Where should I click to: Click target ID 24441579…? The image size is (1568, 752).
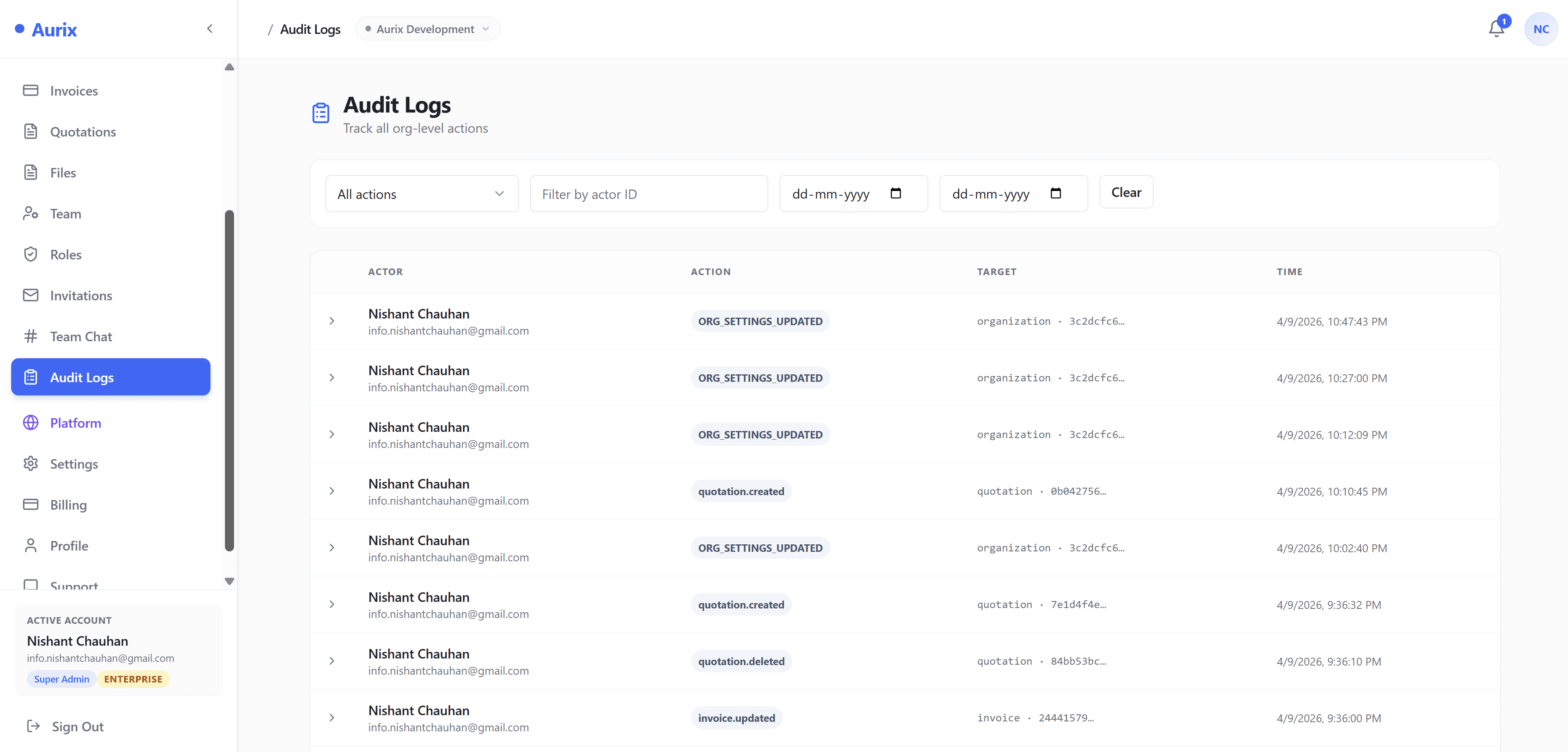click(1066, 717)
